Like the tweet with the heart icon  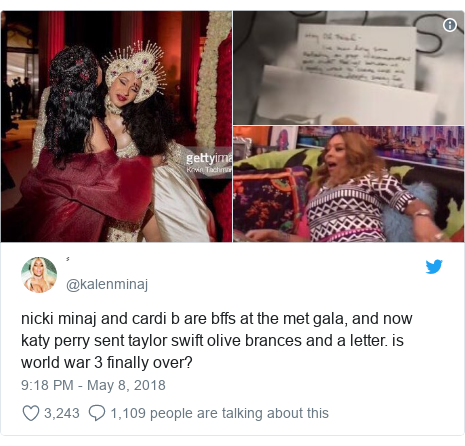(x=31, y=413)
